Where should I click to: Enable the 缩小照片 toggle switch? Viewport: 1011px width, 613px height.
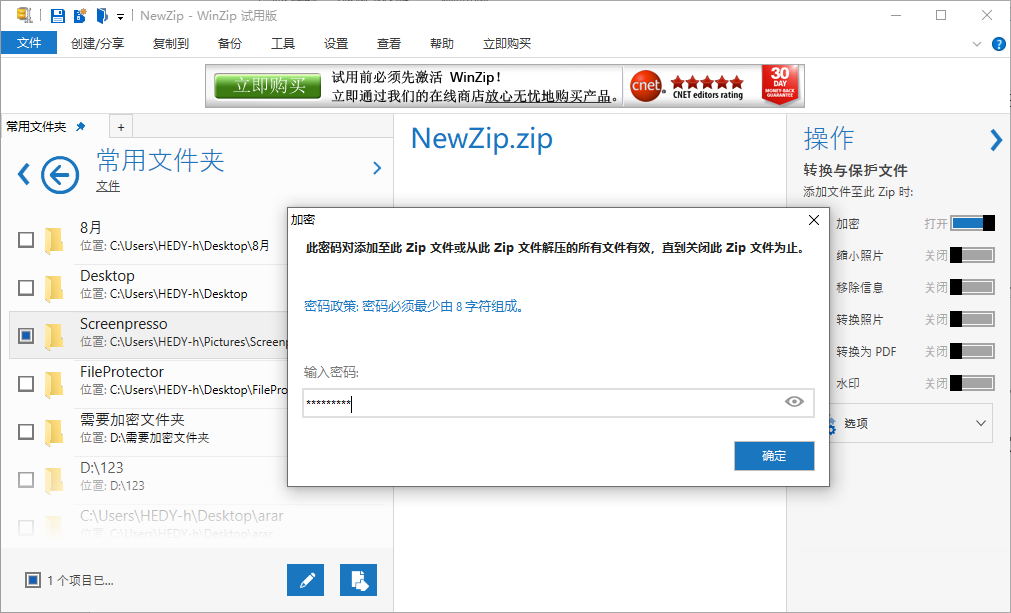(x=973, y=255)
